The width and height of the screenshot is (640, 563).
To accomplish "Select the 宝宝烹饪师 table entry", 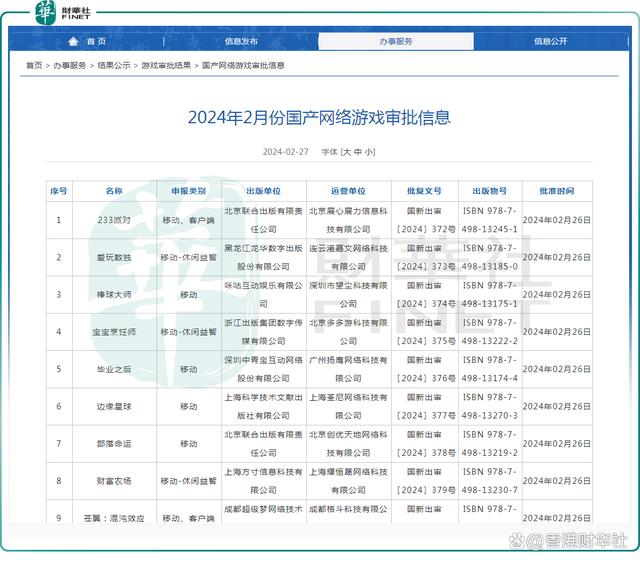I will (x=114, y=331).
